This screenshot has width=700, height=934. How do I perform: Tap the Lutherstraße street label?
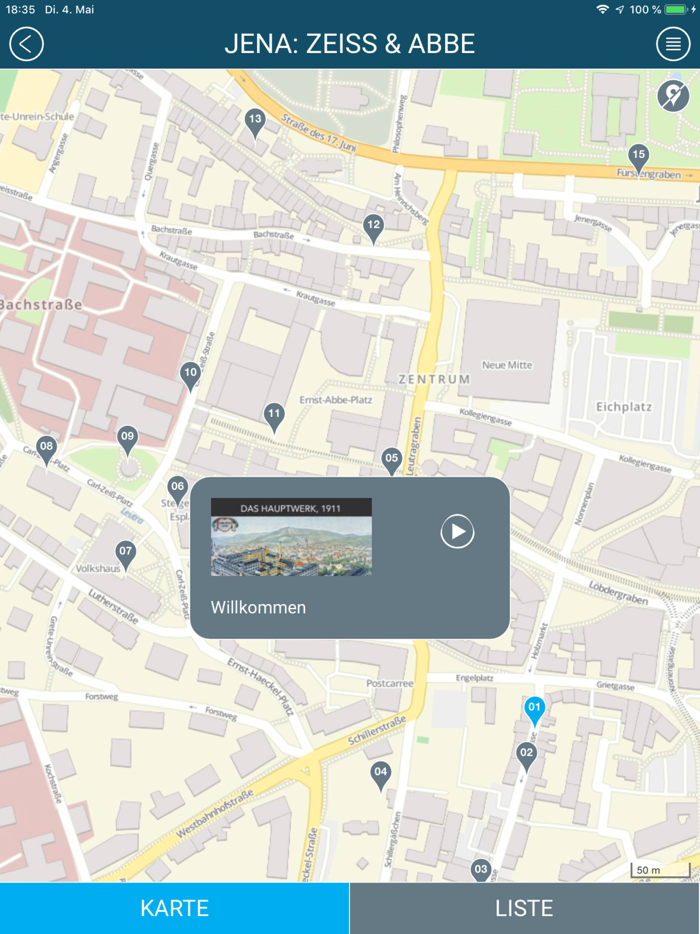pyautogui.click(x=113, y=606)
